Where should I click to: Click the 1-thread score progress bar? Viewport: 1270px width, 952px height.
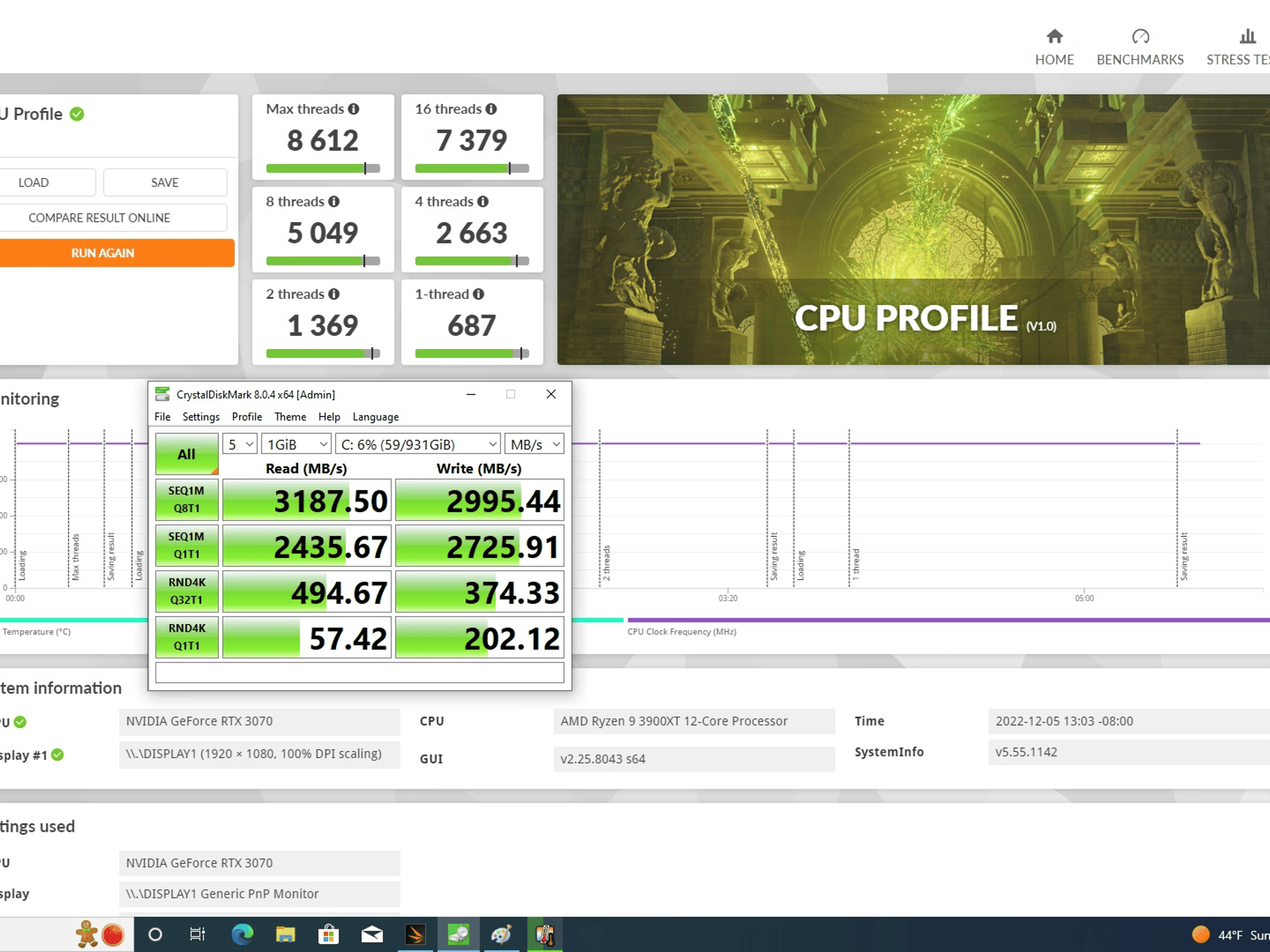tap(472, 353)
